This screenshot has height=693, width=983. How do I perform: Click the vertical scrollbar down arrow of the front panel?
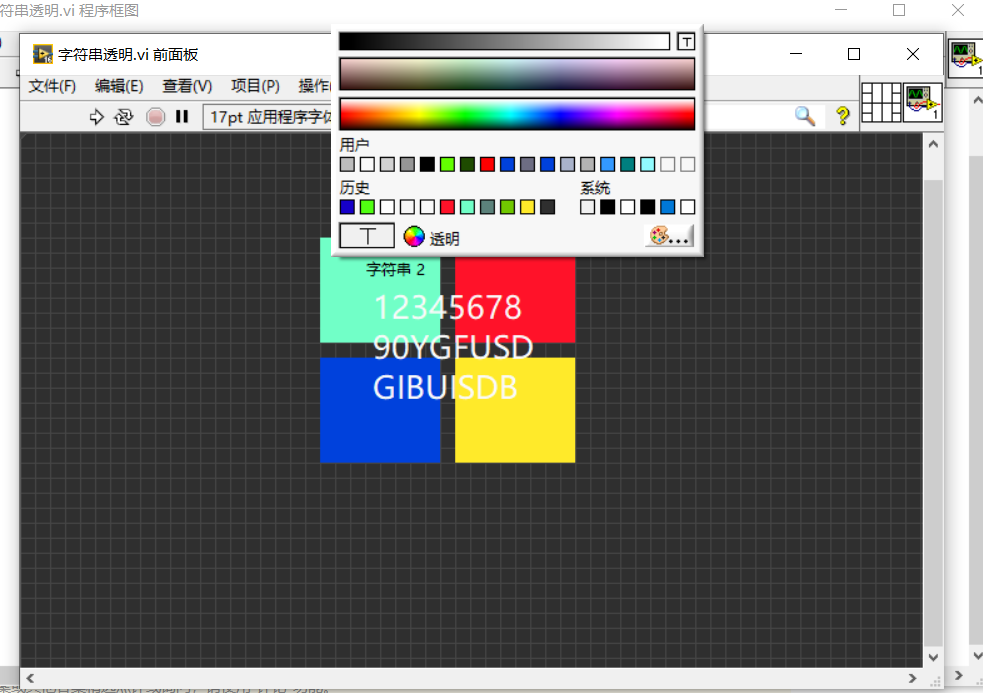933,657
